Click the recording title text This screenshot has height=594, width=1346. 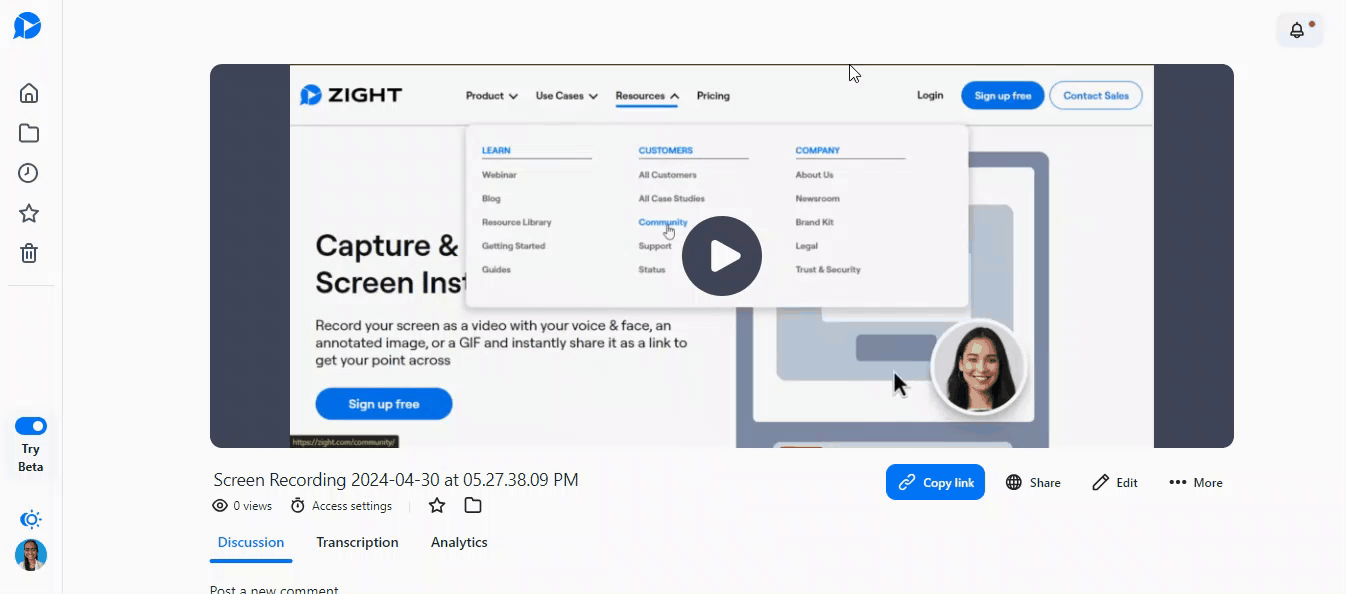[396, 480]
